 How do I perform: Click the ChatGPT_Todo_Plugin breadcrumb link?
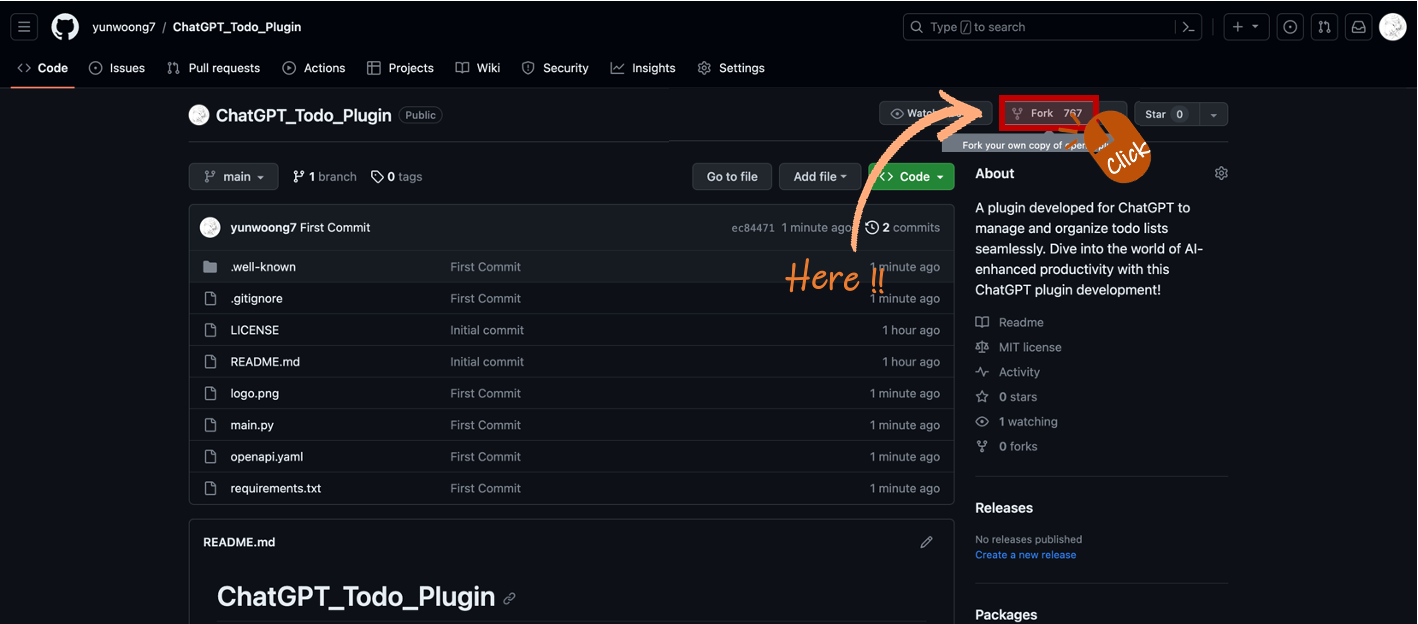[237, 27]
